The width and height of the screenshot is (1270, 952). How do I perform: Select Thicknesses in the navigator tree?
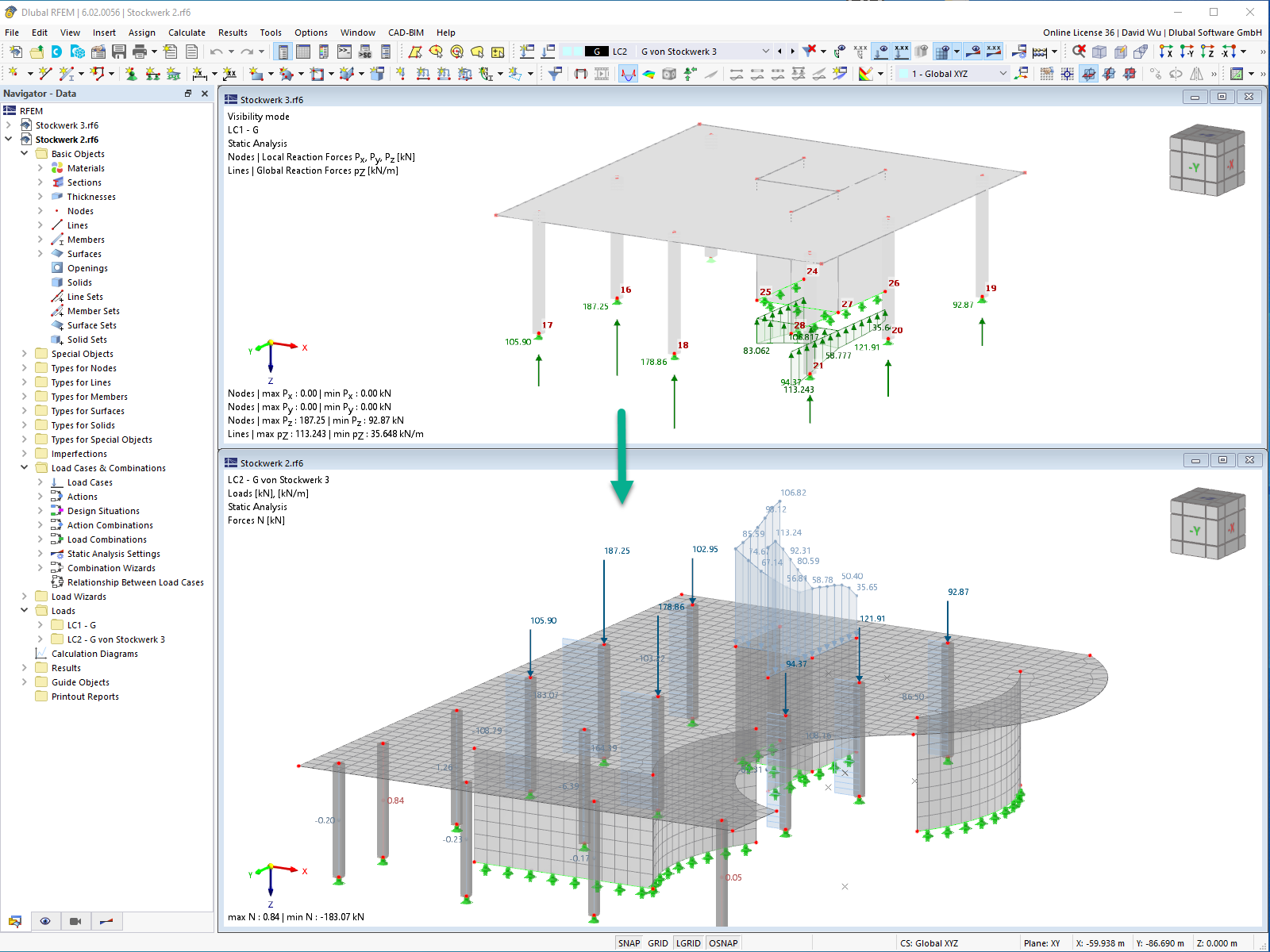(91, 197)
